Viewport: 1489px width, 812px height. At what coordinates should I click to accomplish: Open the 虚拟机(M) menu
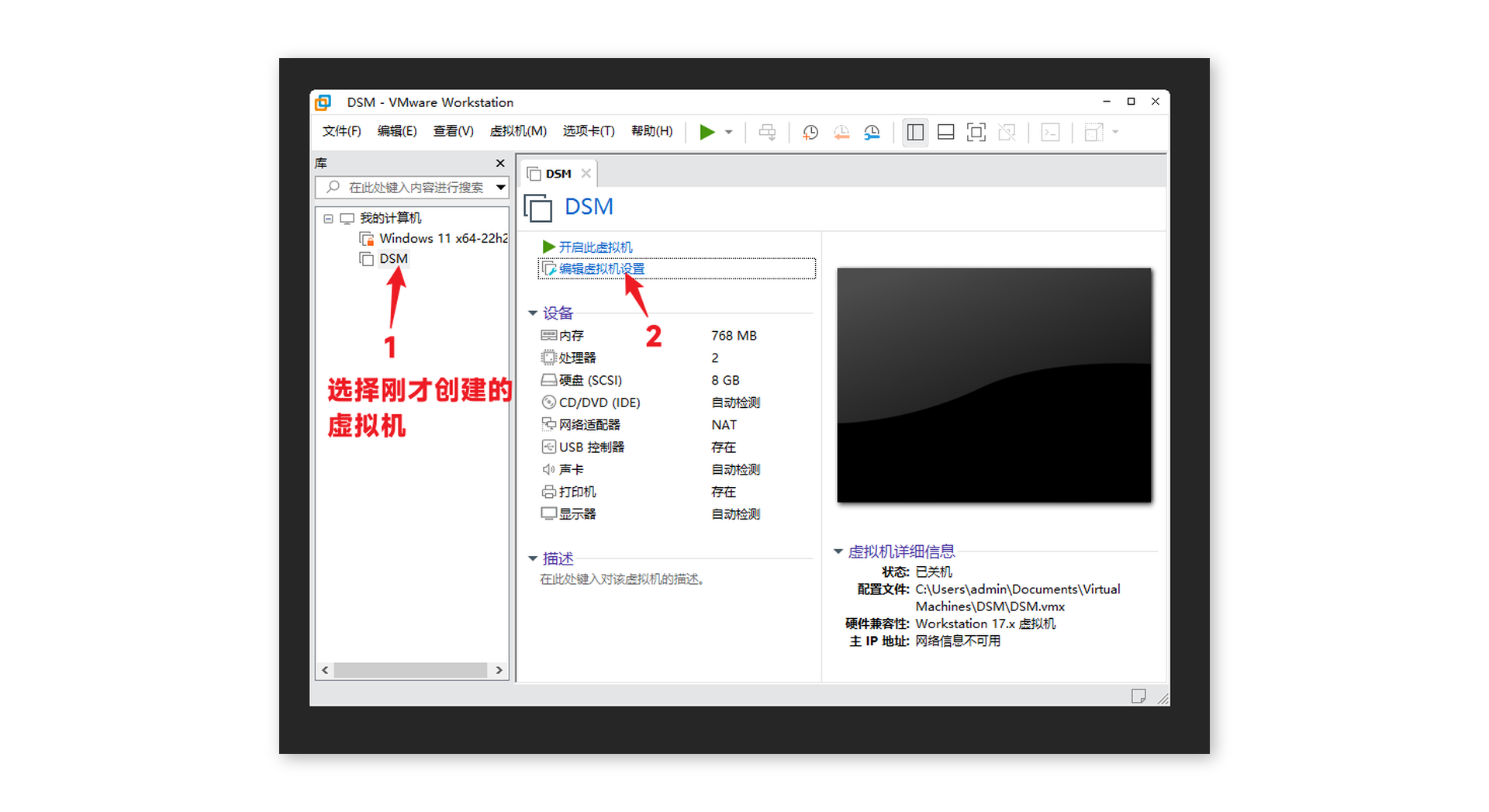click(518, 131)
